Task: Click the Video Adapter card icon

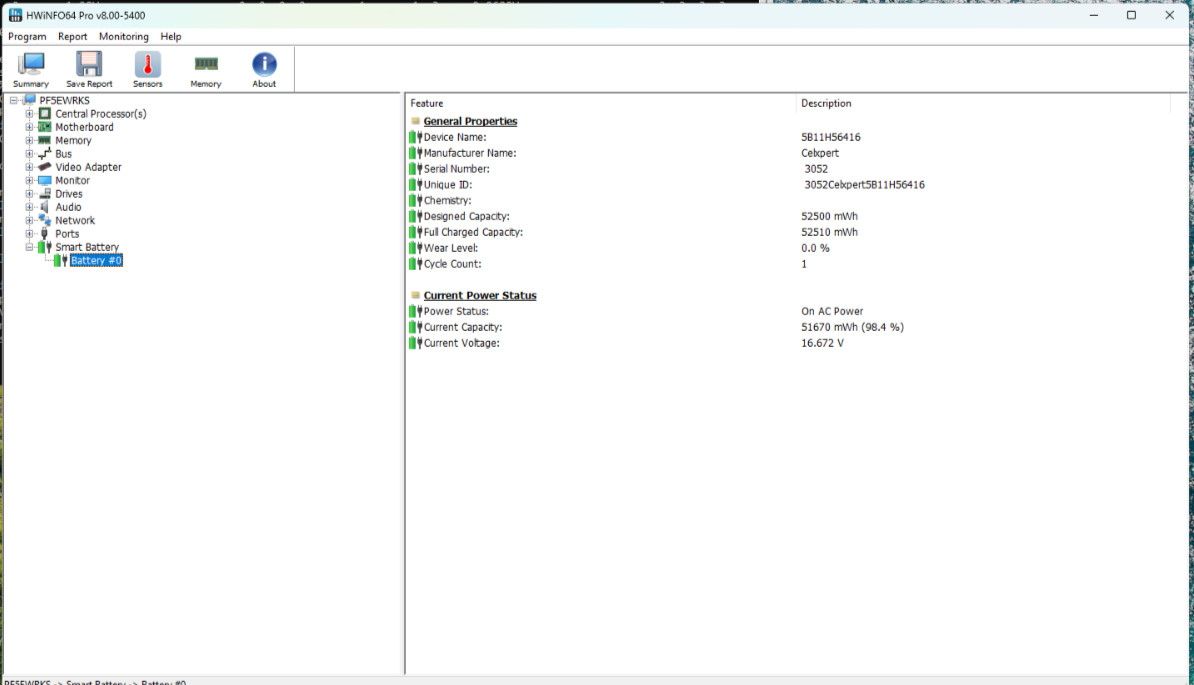Action: 45,167
